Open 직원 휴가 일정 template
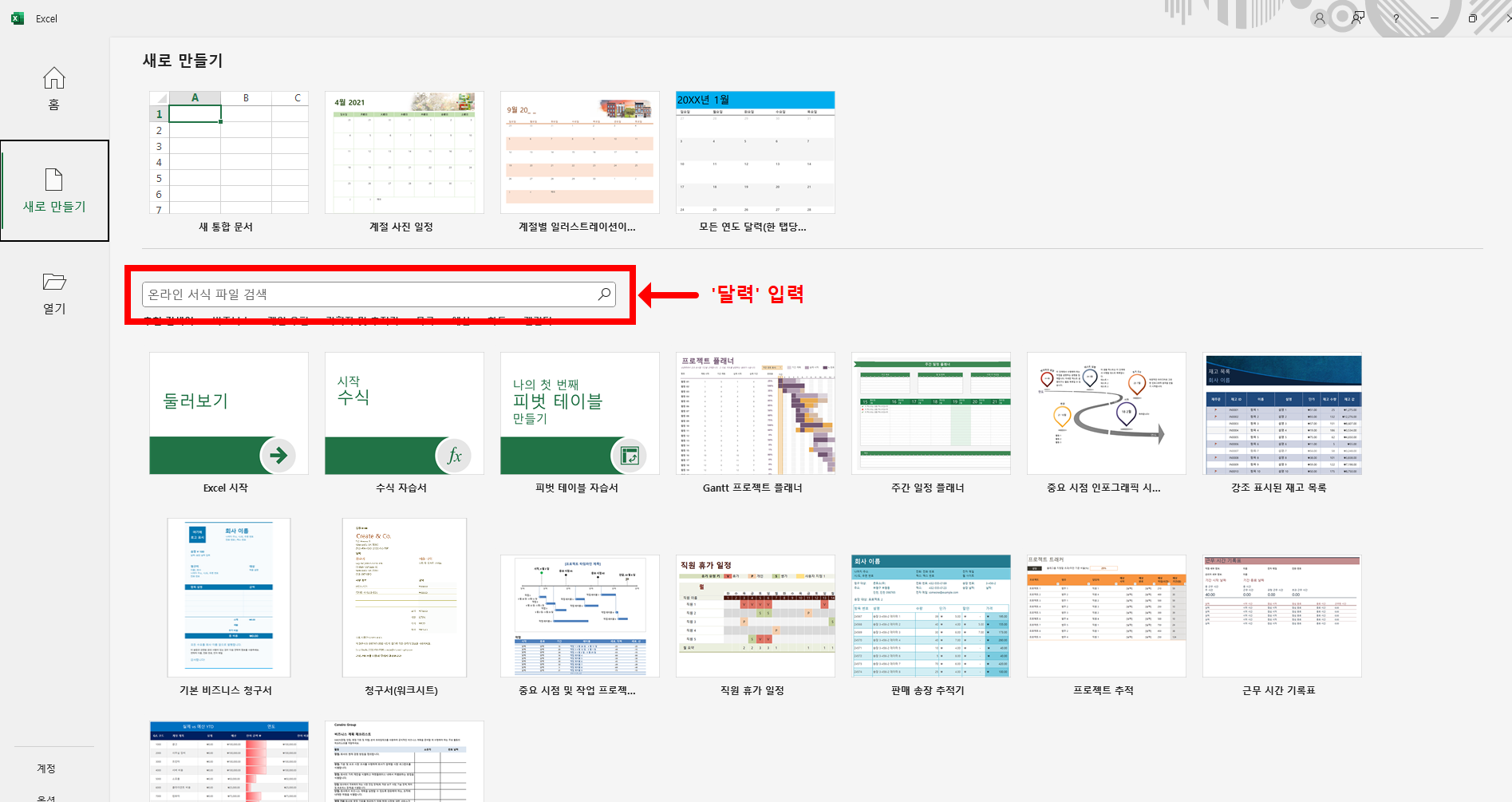The height and width of the screenshot is (802, 1512). [756, 616]
